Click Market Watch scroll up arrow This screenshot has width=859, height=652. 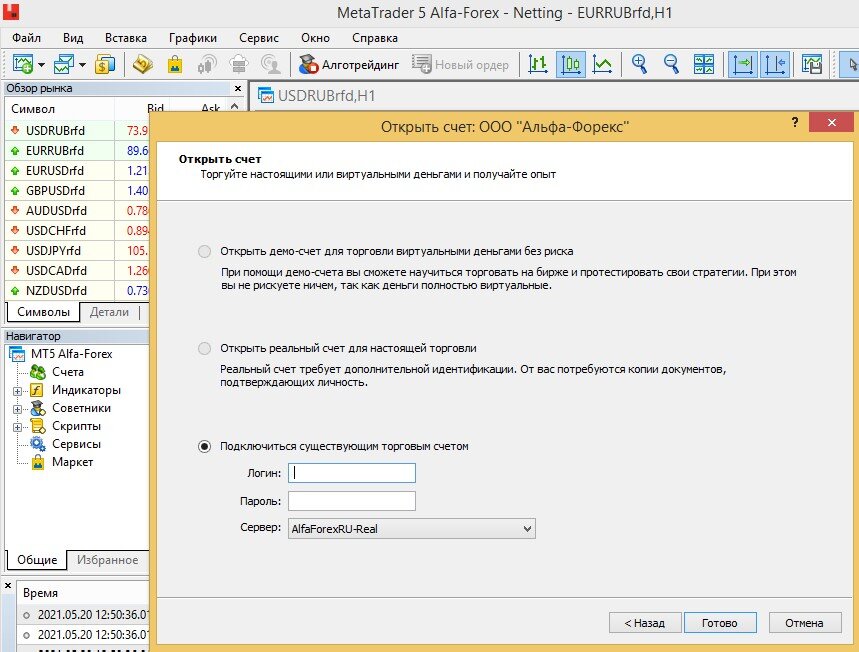coord(235,107)
